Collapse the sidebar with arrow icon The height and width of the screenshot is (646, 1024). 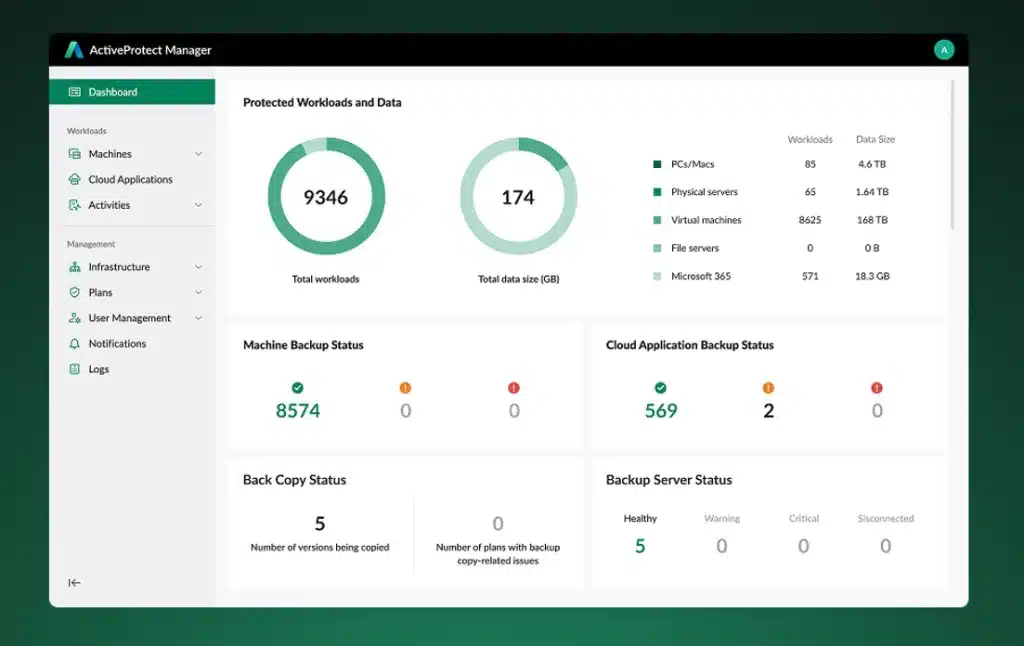click(x=74, y=583)
